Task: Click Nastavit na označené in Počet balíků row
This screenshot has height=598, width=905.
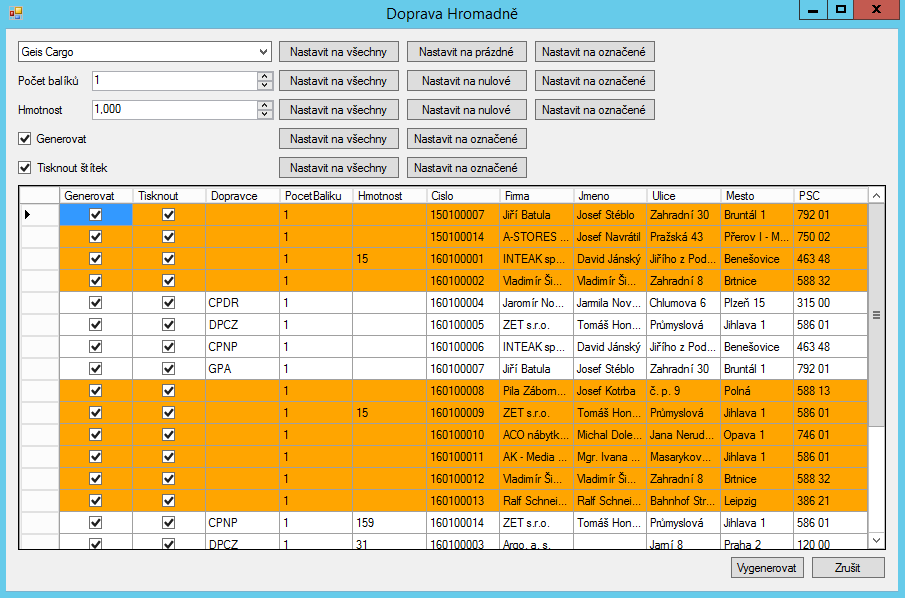Action: click(594, 81)
